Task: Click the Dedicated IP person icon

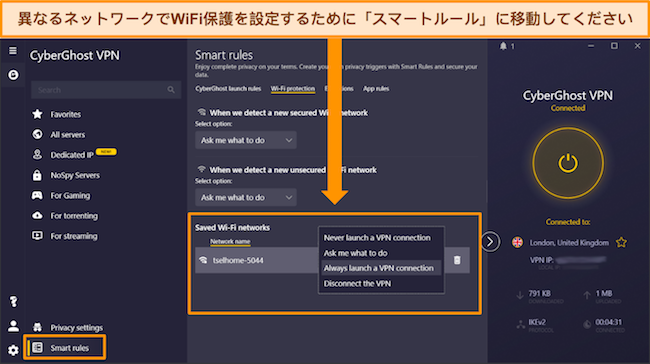Action: click(x=37, y=155)
